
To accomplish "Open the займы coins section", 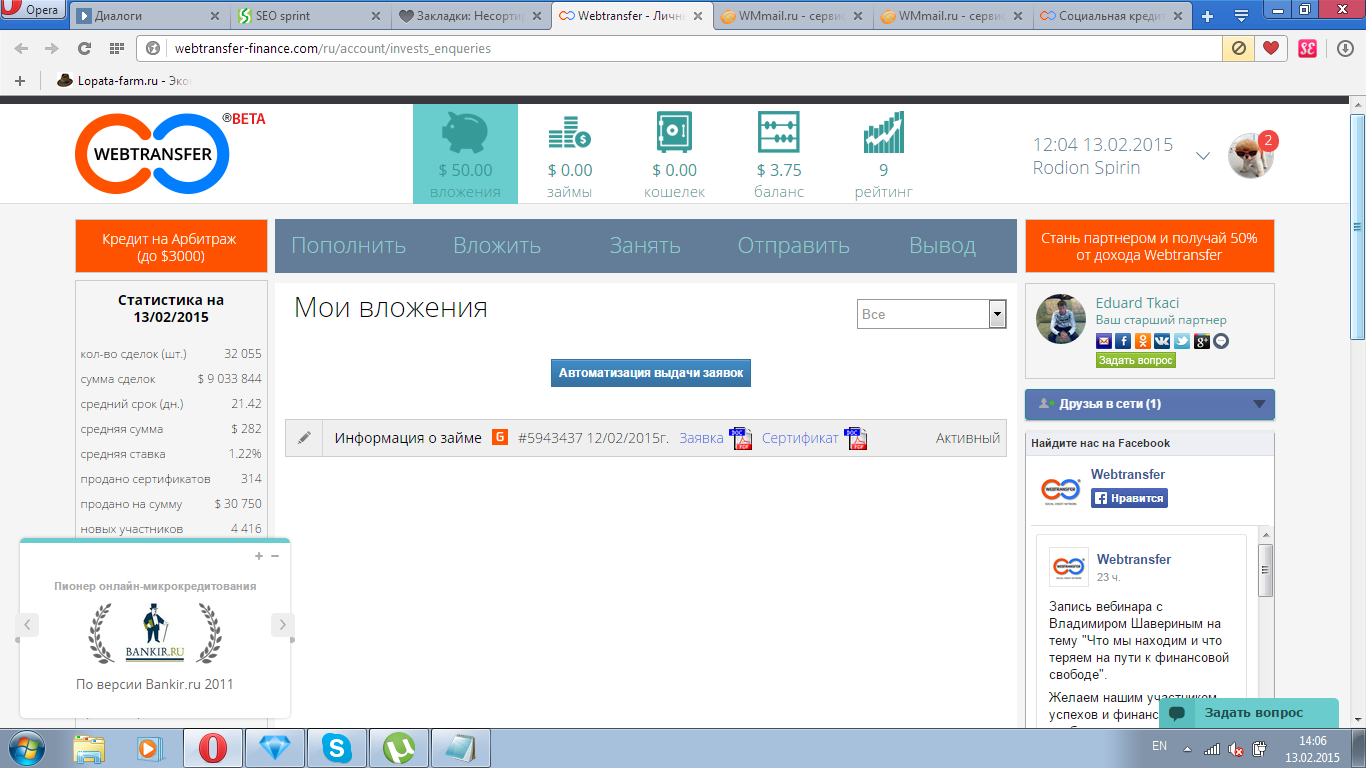I will click(570, 153).
